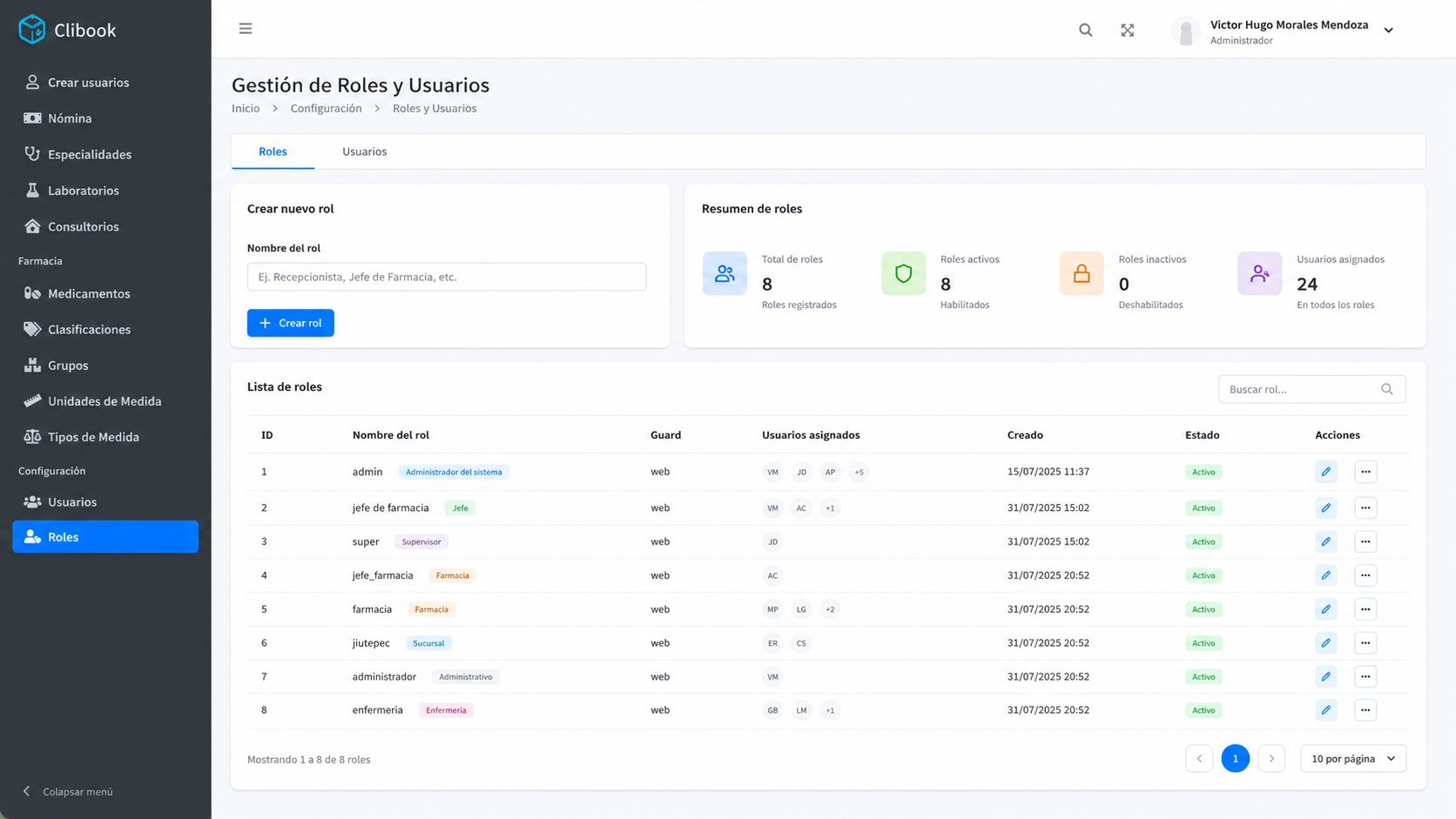1456x819 pixels.
Task: Follow the Inicio breadcrumb link
Action: coord(246,109)
